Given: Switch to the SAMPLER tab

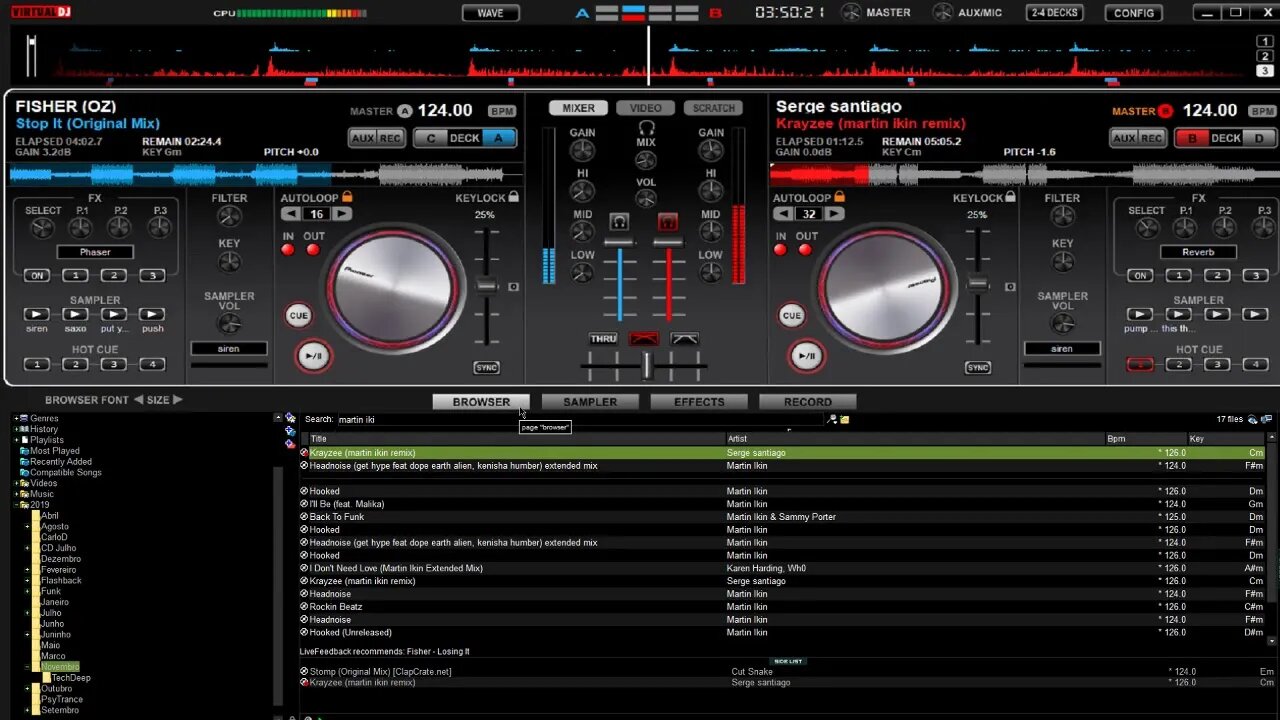Looking at the screenshot, I should (590, 402).
